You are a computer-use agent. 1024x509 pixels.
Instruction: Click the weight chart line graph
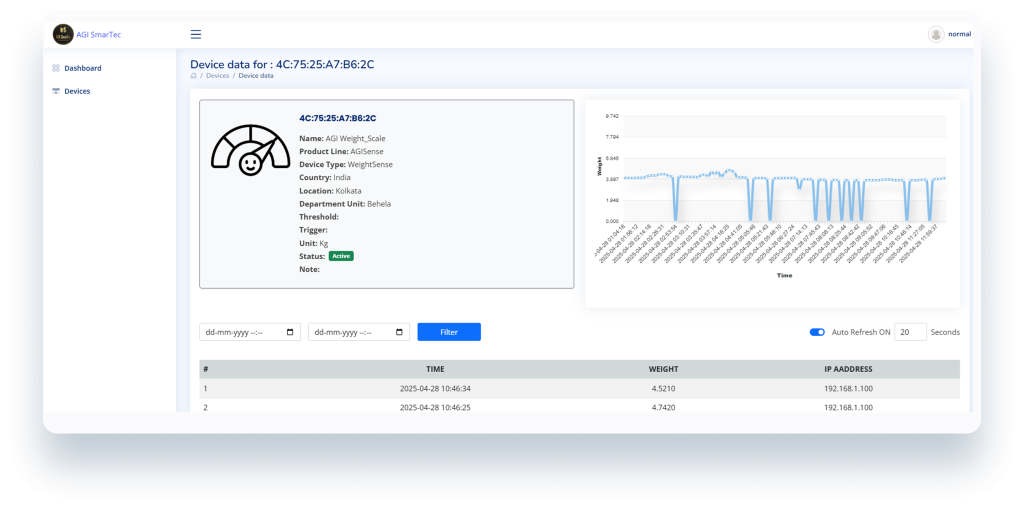pos(784,196)
